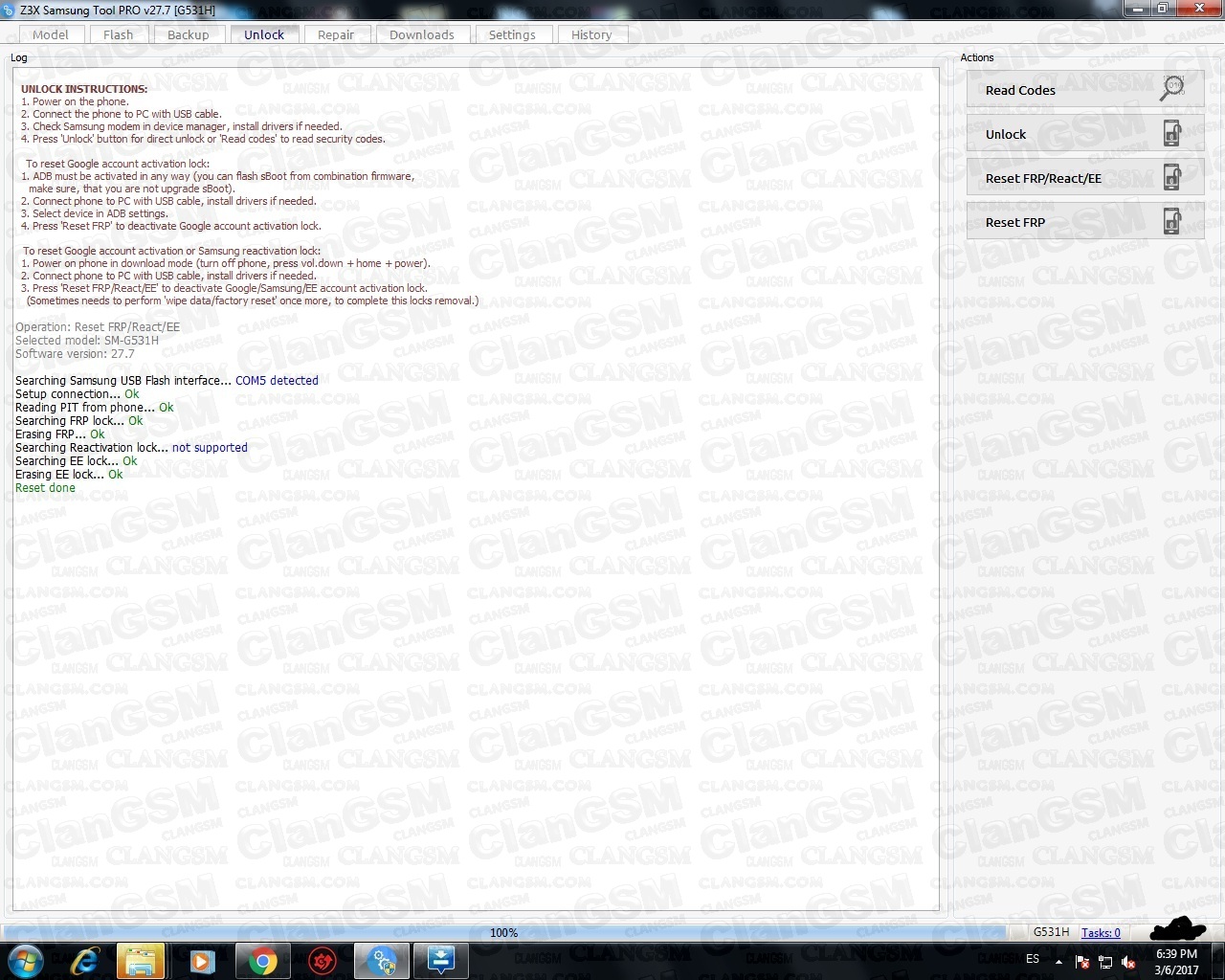
Task: Click the phone icon on Reset FRP/React/EE
Action: pyautogui.click(x=1172, y=177)
